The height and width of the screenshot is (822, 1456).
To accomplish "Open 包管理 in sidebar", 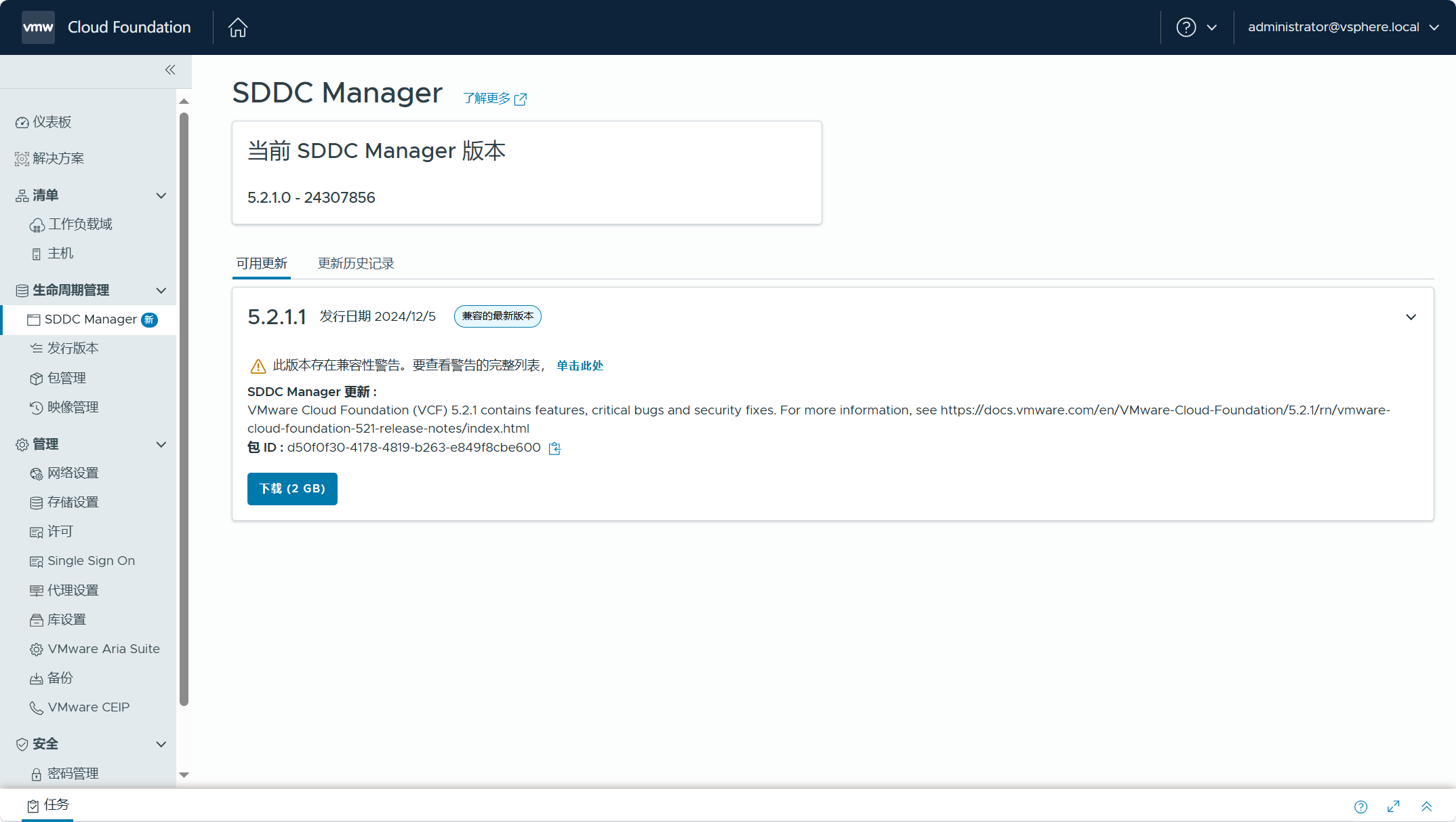I will pos(58,378).
